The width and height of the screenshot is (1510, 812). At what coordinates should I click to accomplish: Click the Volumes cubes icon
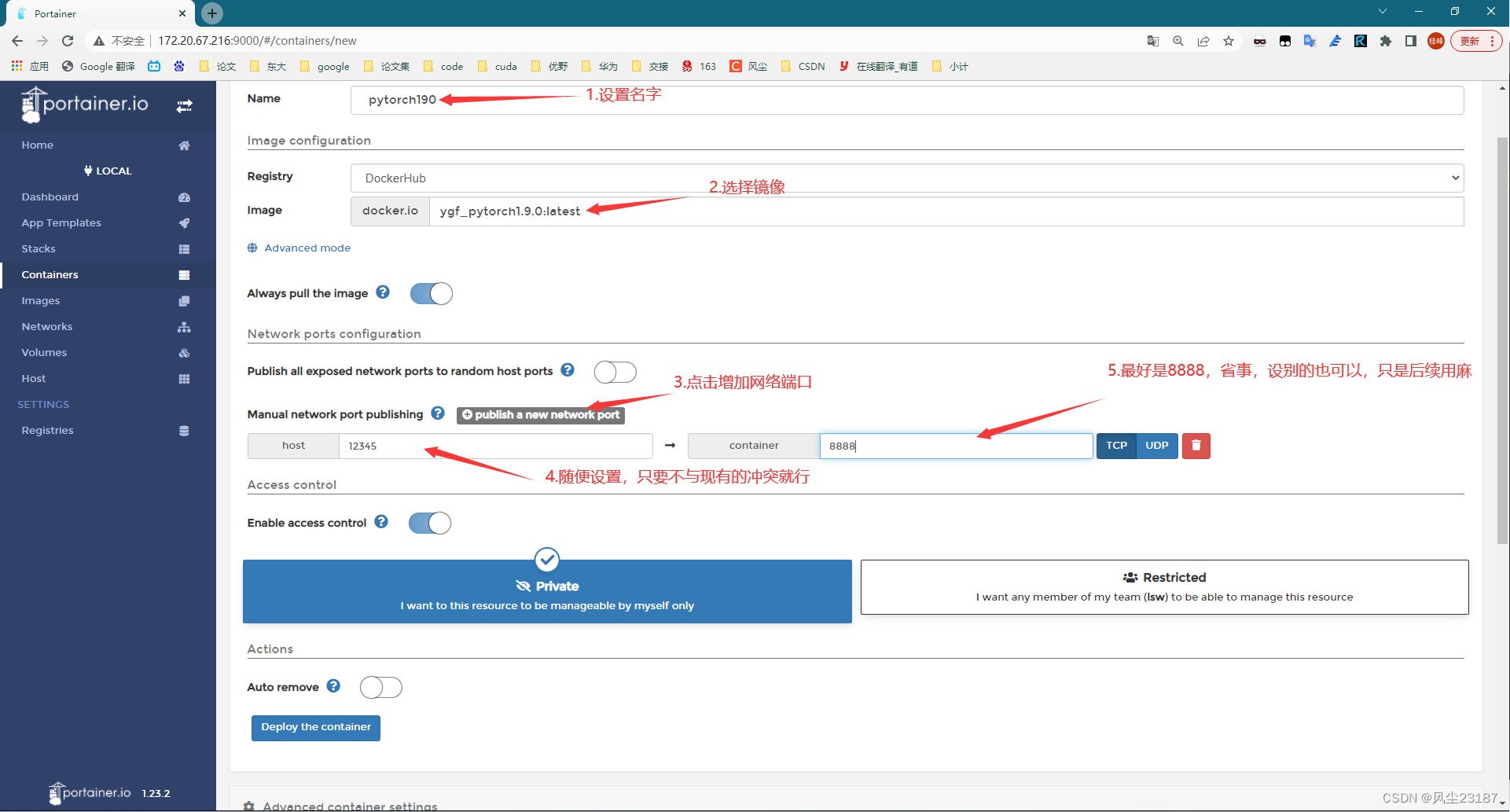184,353
